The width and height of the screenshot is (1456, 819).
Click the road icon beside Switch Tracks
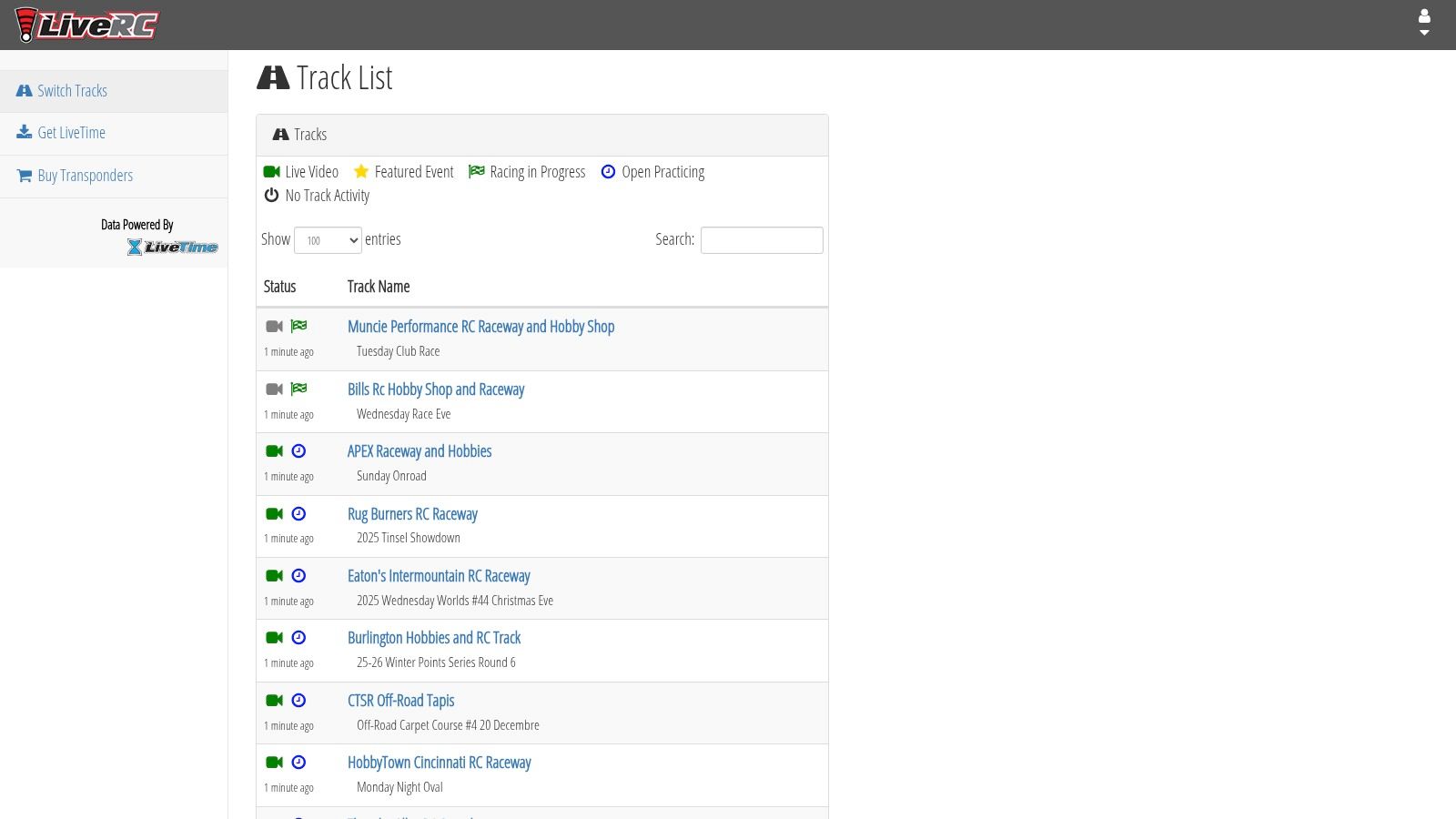coord(25,90)
